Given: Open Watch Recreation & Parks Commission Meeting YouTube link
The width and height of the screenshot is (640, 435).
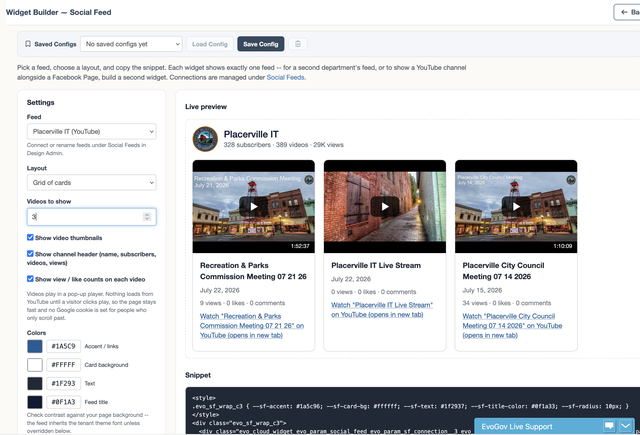Looking at the screenshot, I should (252, 326).
